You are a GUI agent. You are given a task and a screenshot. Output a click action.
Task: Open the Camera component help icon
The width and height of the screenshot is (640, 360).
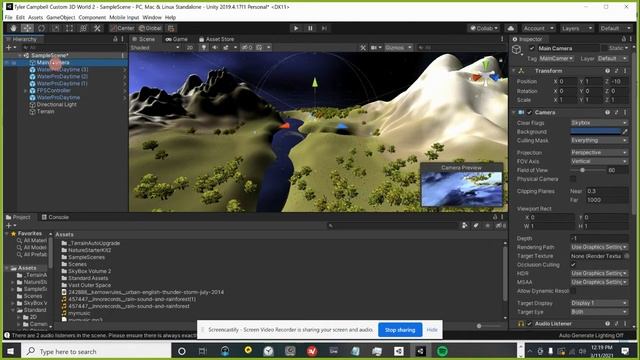pyautogui.click(x=607, y=112)
